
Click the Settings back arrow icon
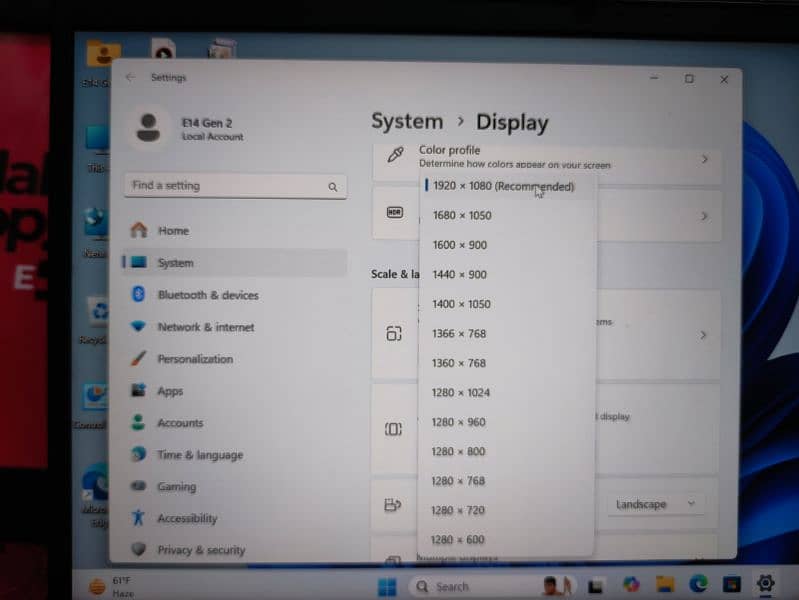click(x=130, y=78)
